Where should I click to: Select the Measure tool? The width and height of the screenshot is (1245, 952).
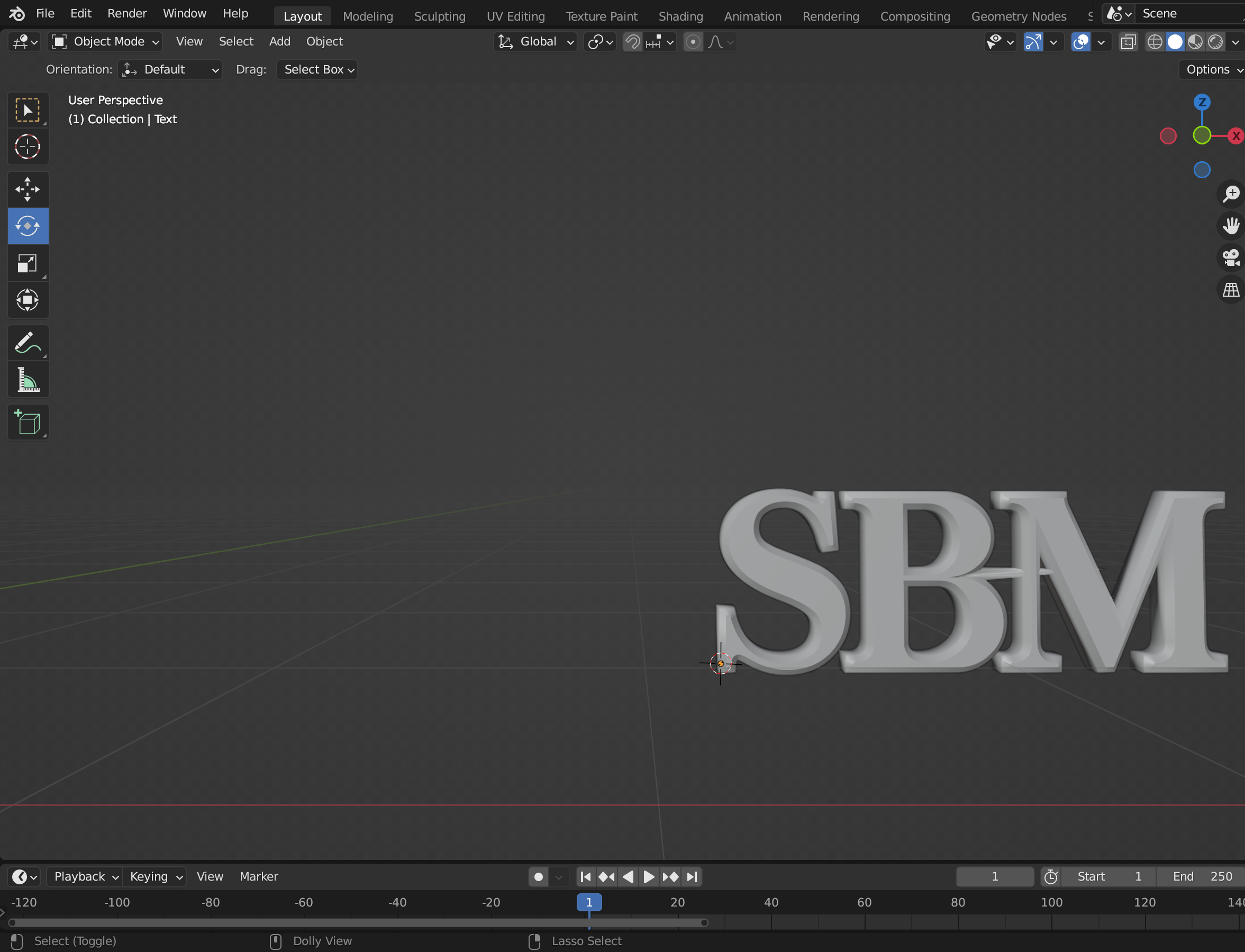[28, 380]
